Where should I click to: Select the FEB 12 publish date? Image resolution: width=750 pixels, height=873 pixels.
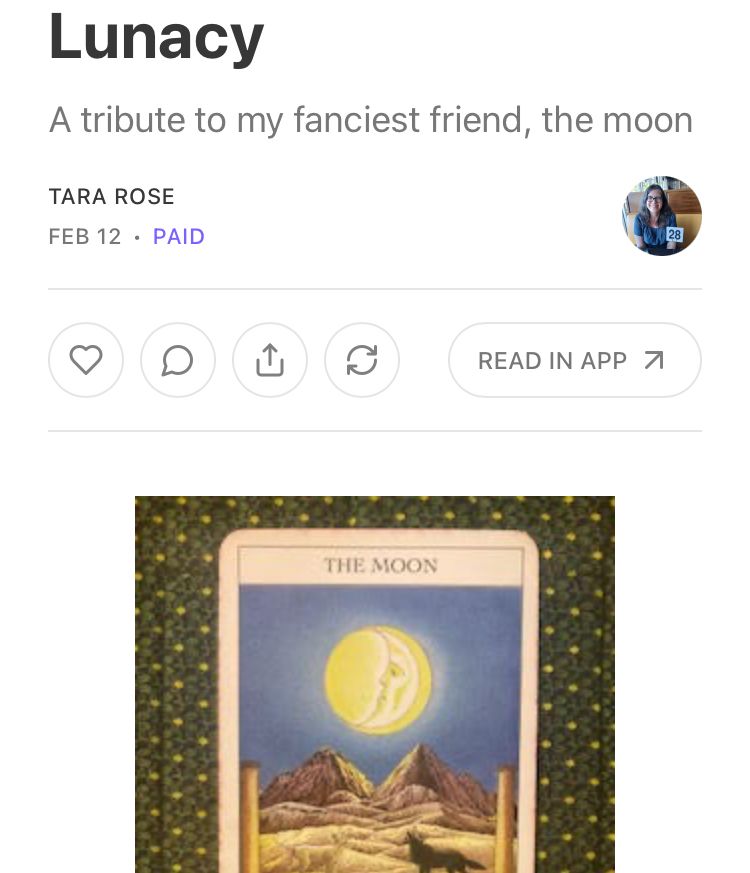pos(85,237)
